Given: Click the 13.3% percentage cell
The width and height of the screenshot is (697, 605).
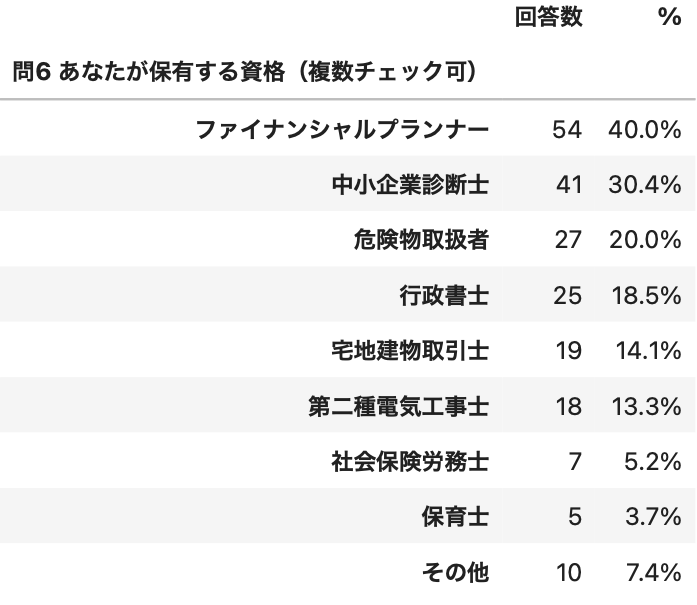Looking at the screenshot, I should (x=646, y=406).
